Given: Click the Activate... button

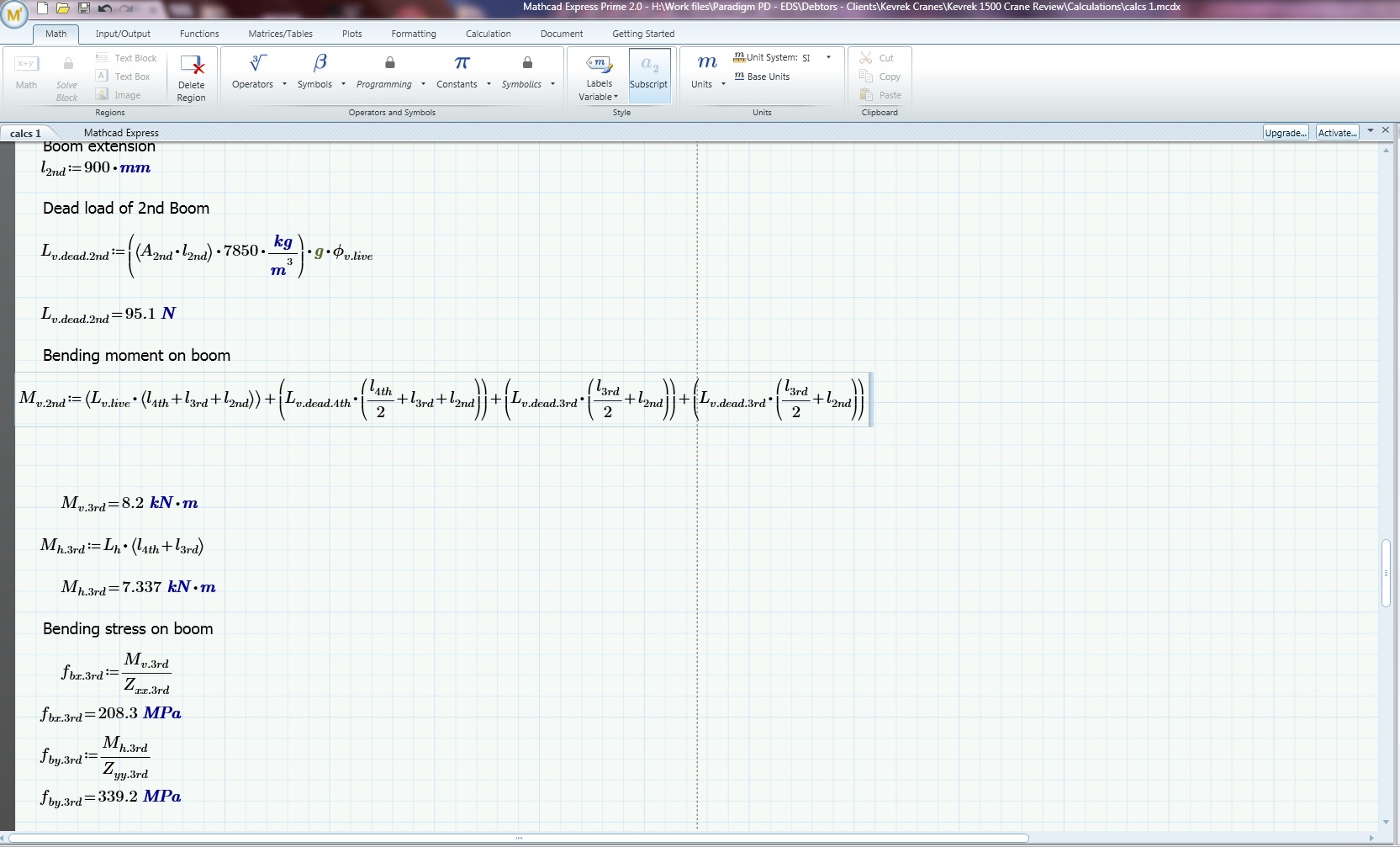Looking at the screenshot, I should [x=1337, y=133].
